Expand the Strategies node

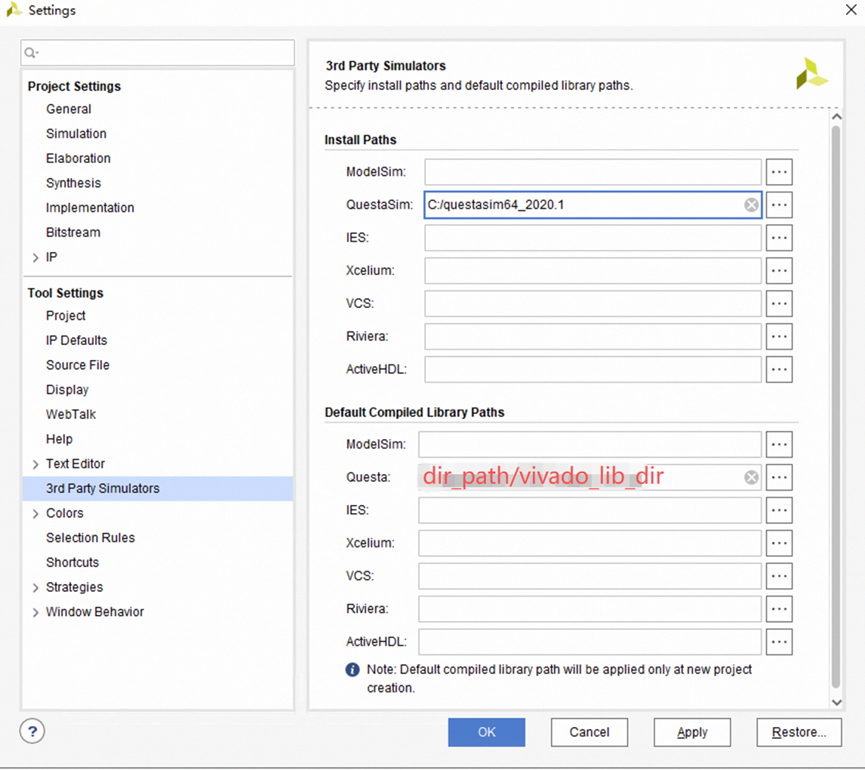pos(35,588)
